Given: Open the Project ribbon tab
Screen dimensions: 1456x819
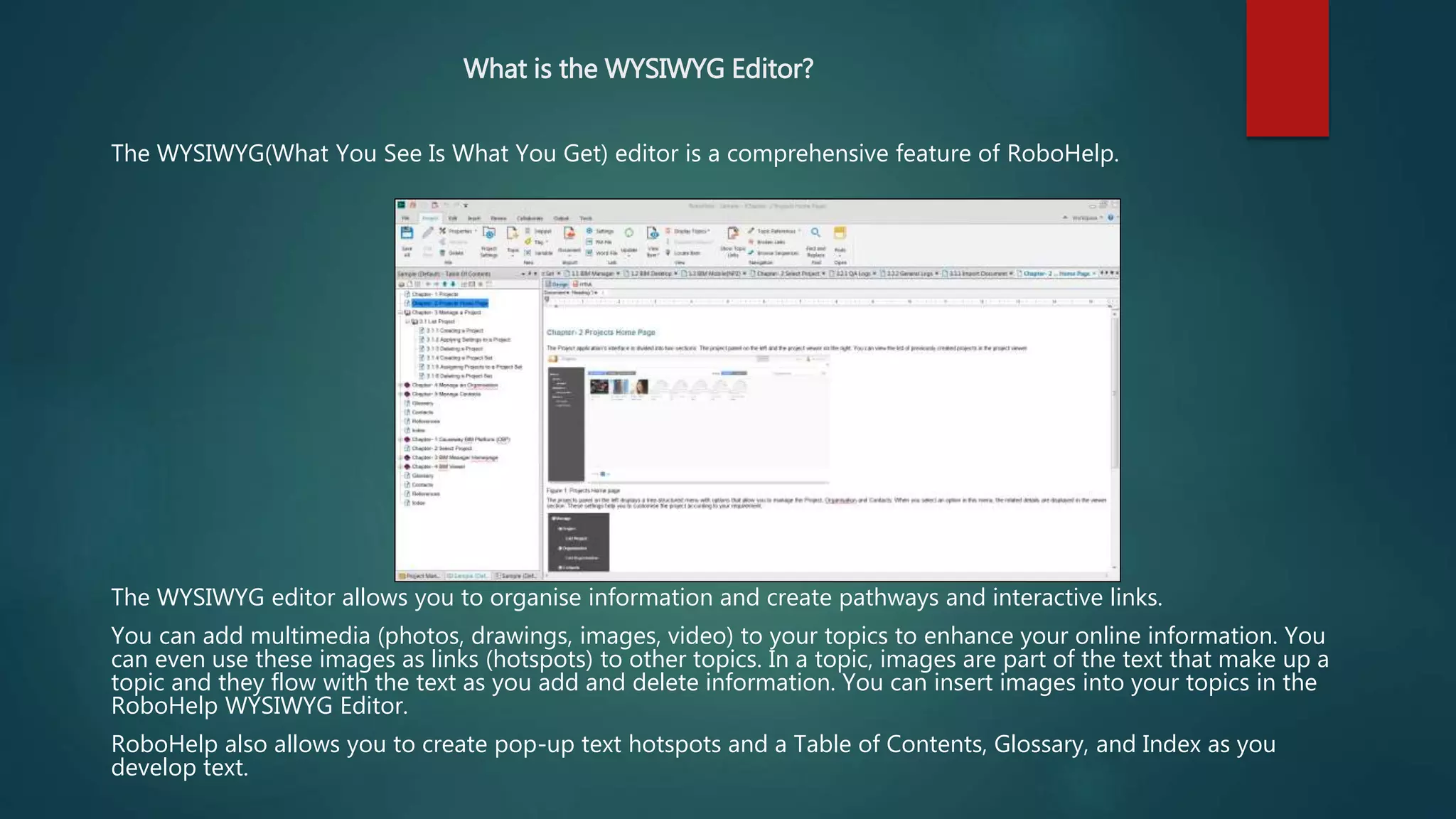Looking at the screenshot, I should tap(430, 218).
